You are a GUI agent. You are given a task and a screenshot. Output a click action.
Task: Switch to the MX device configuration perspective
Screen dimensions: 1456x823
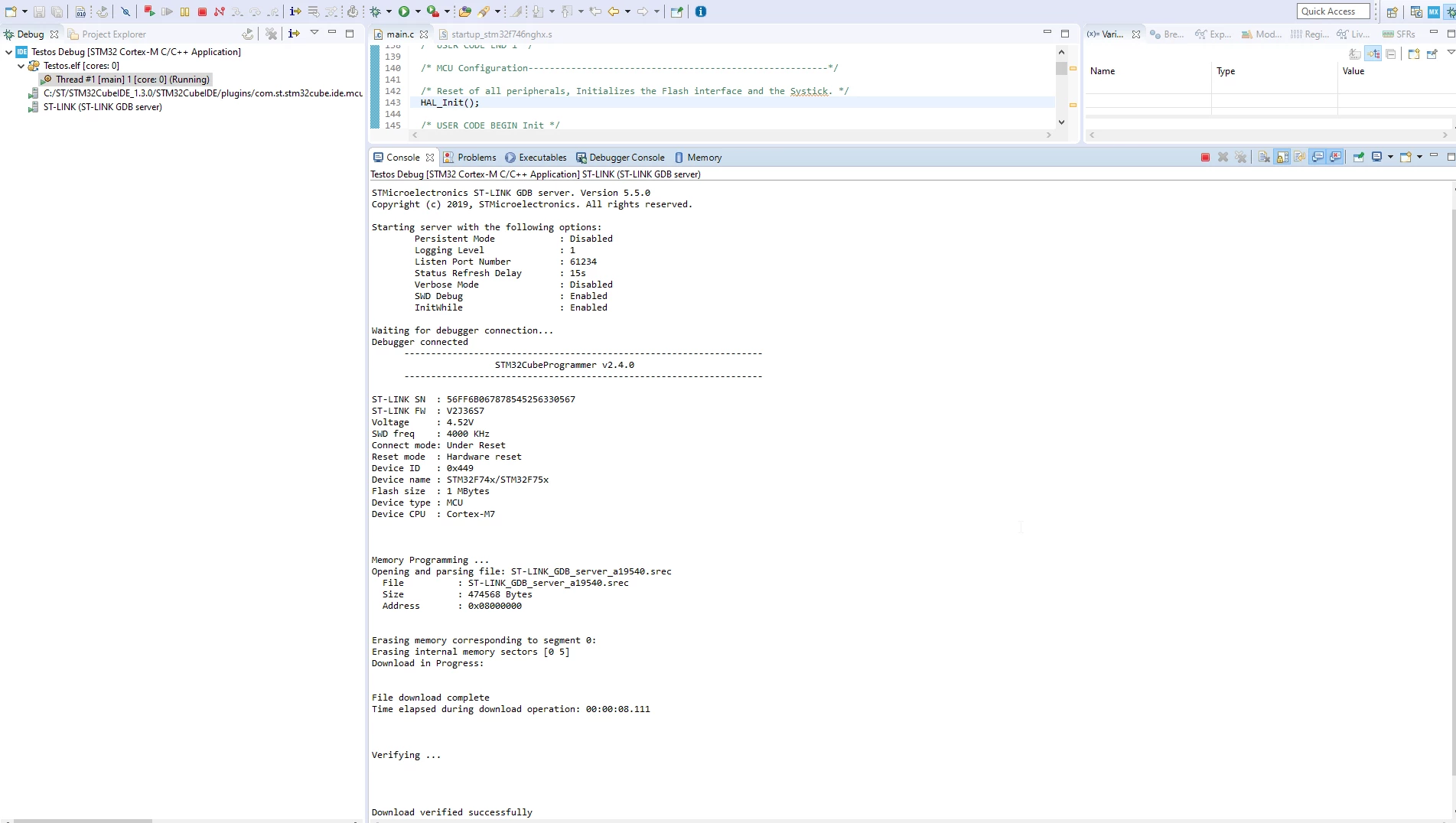(1434, 11)
